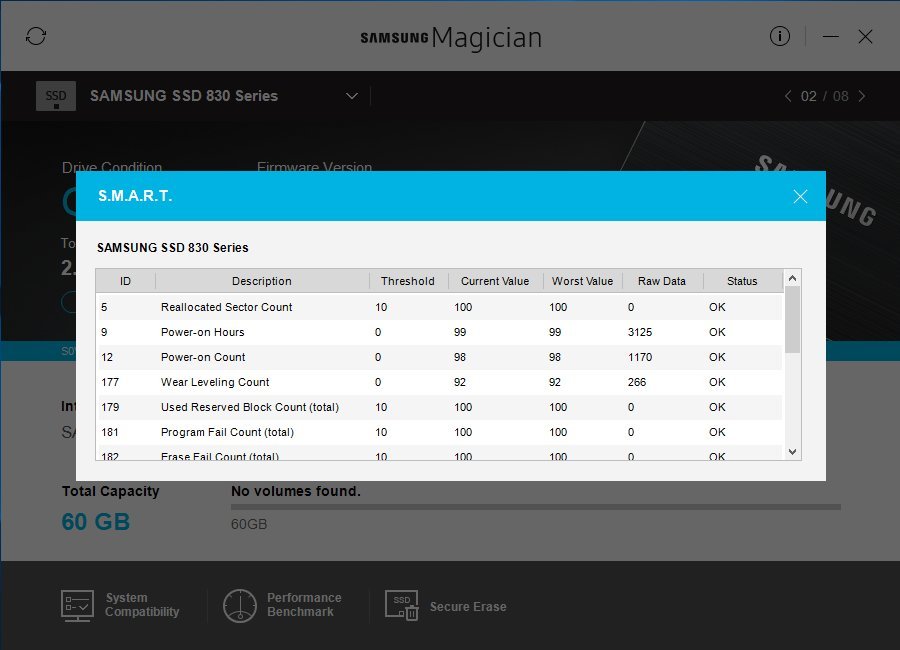Sort by ID column header

tap(126, 281)
